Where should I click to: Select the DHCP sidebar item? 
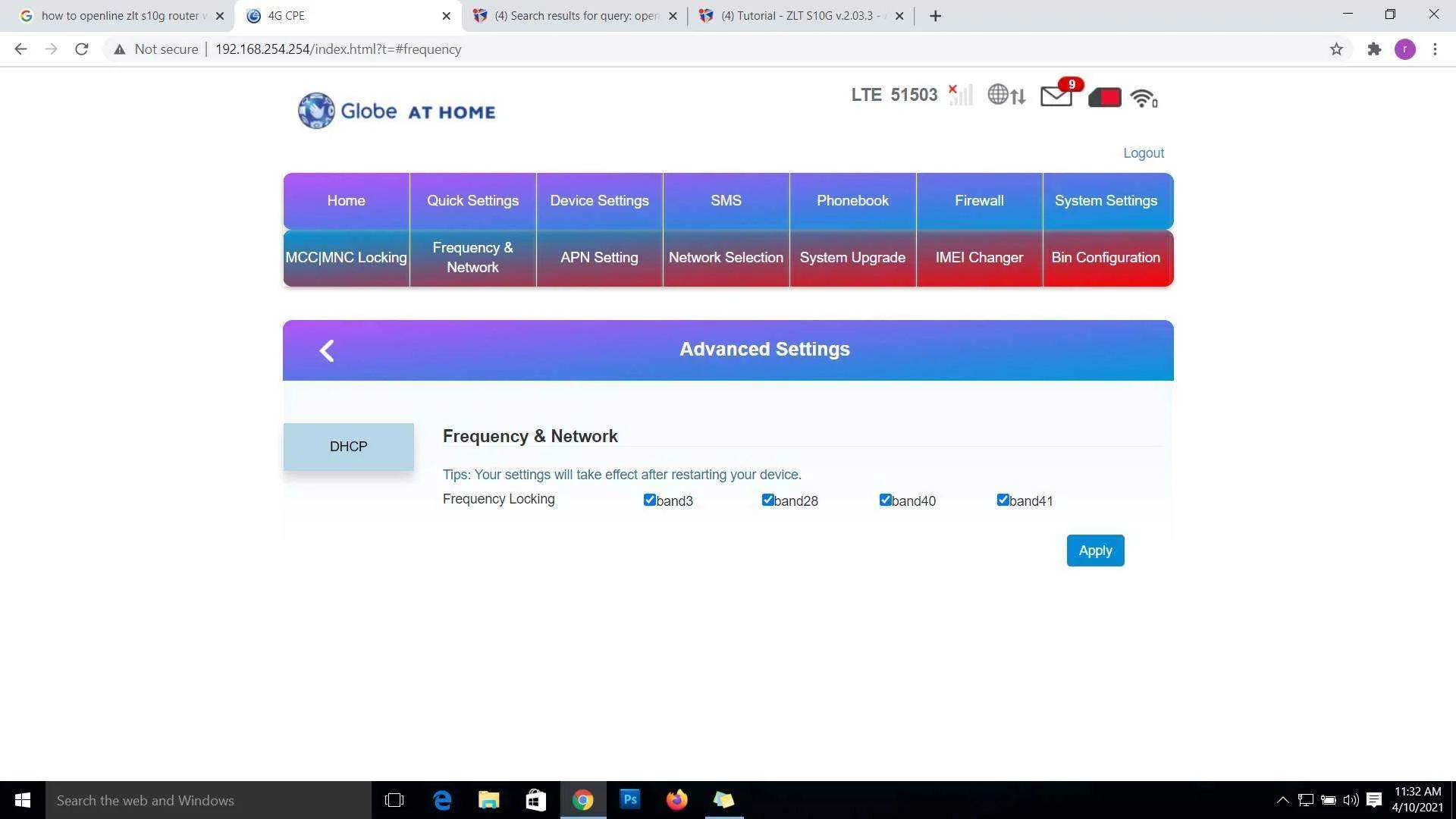(348, 447)
